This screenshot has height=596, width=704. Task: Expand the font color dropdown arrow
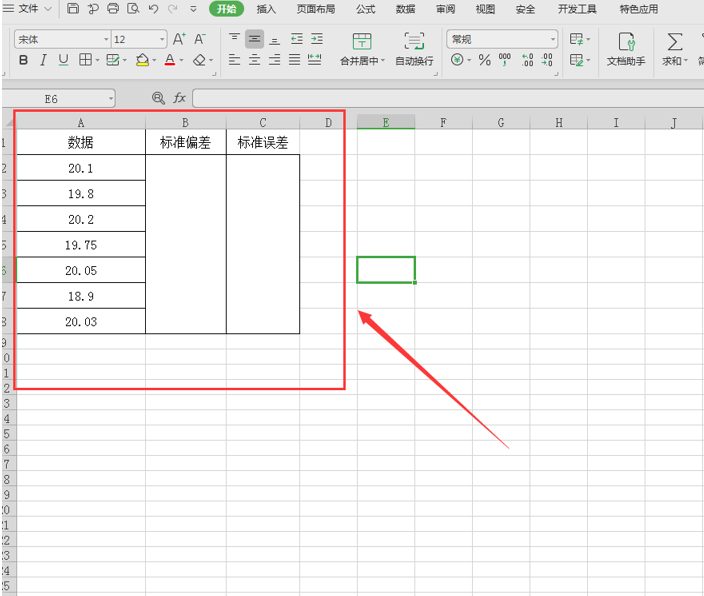[181, 60]
